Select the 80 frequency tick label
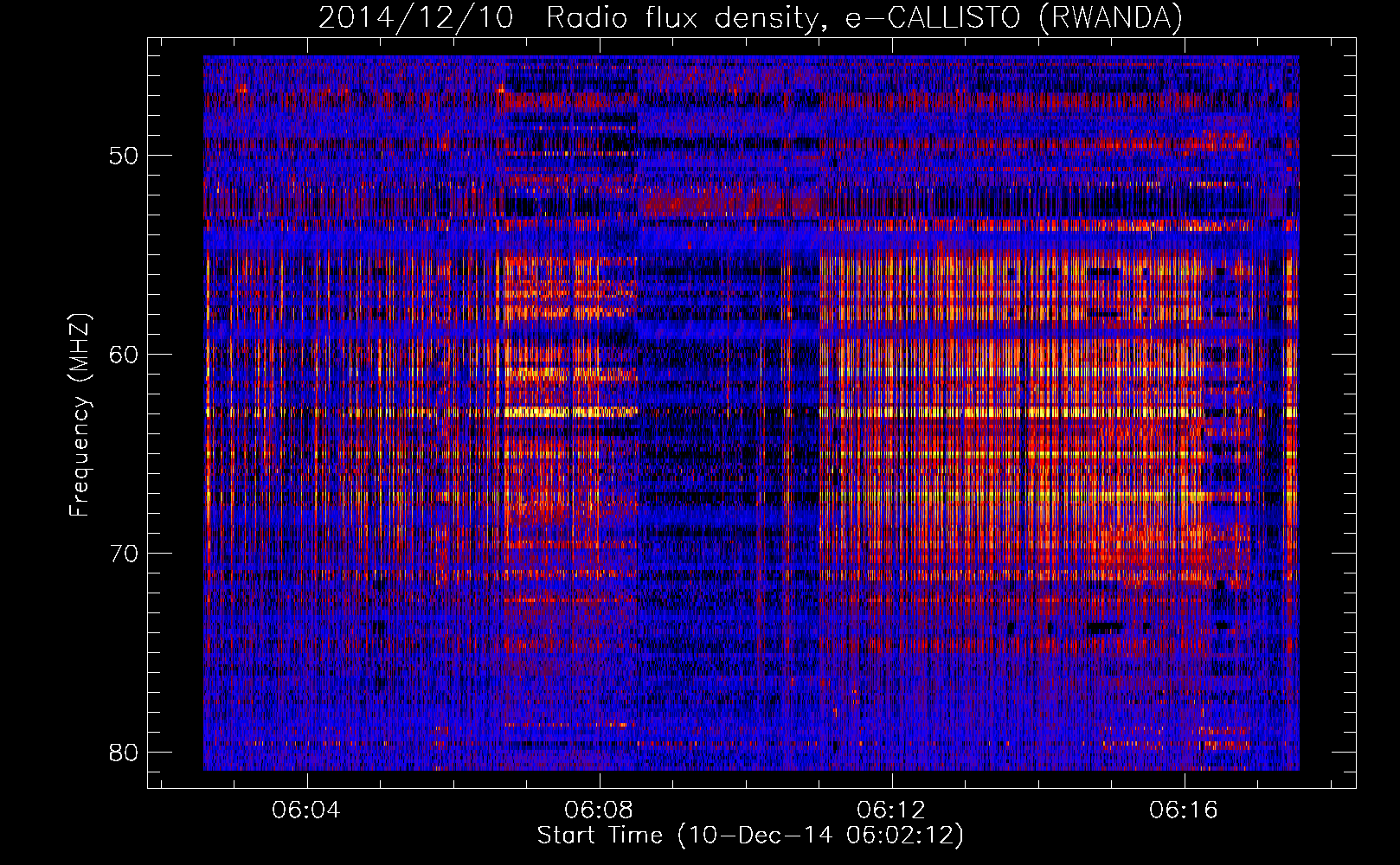 (x=125, y=753)
